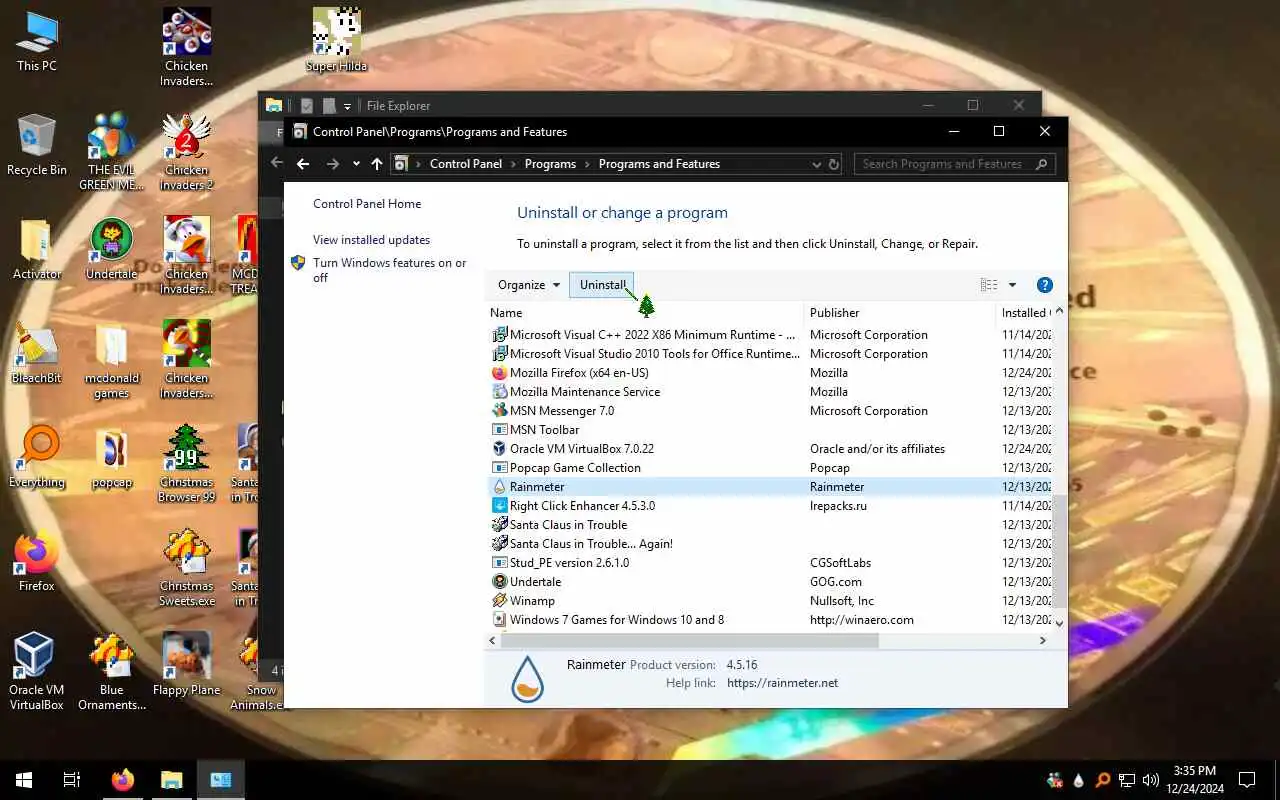
Task: Open the Flappy Plane desktop icon
Action: (x=187, y=665)
